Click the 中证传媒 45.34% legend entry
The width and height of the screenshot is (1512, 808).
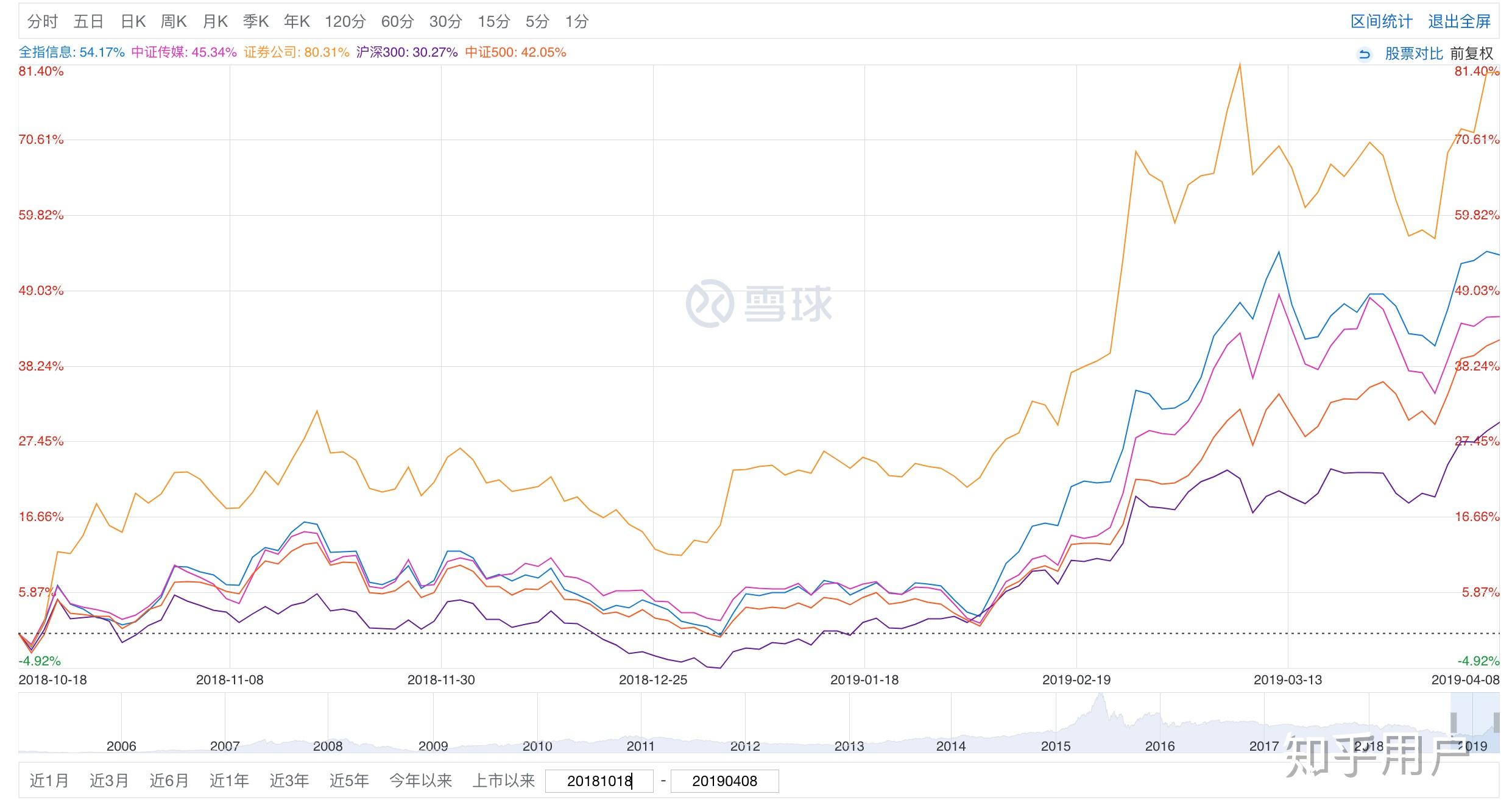184,52
